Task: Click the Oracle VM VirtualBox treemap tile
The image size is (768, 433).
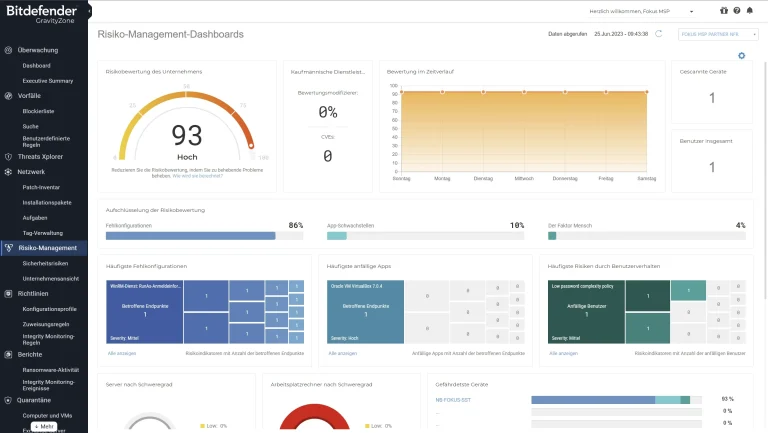Action: 365,312
